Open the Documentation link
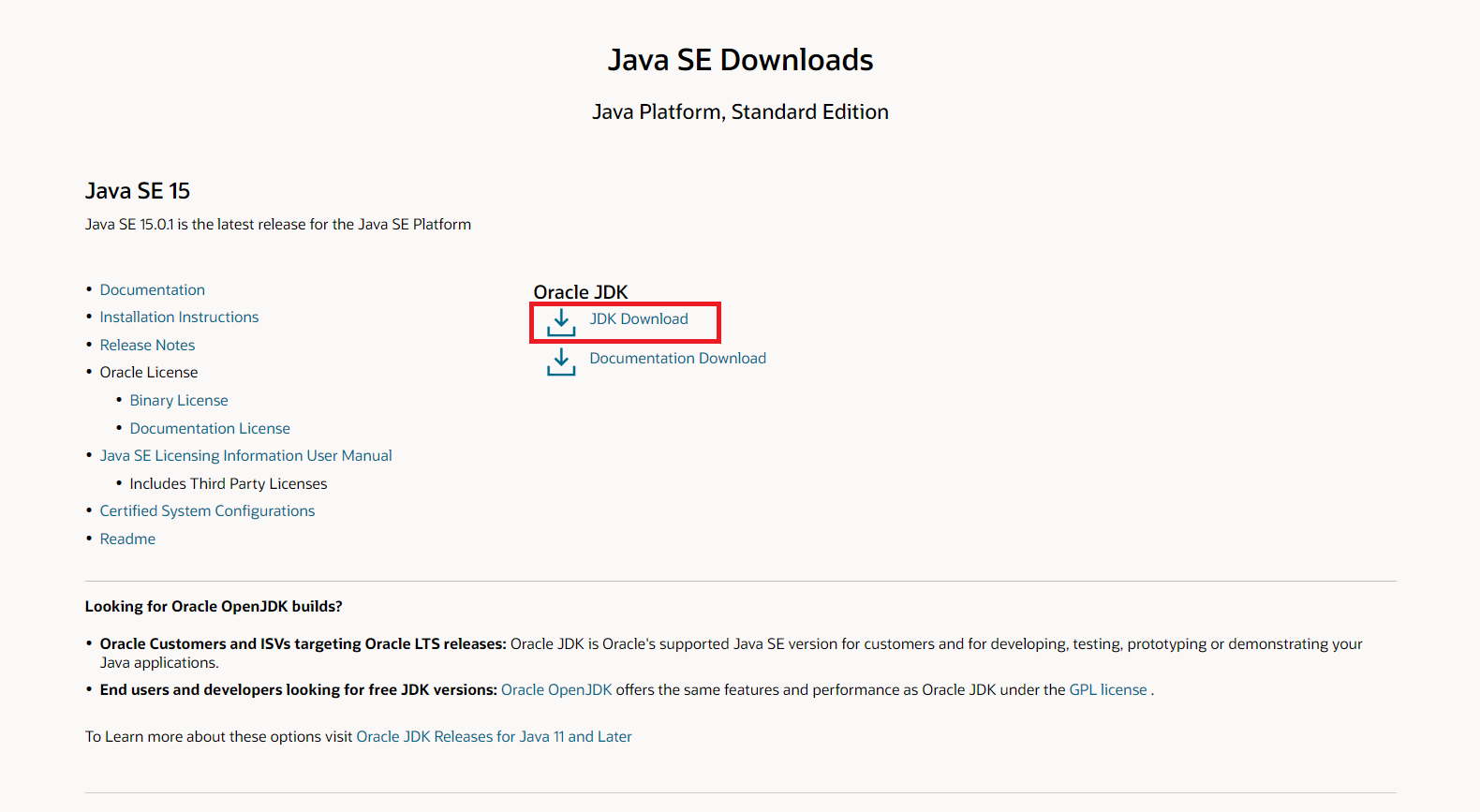The image size is (1480, 812). point(153,289)
